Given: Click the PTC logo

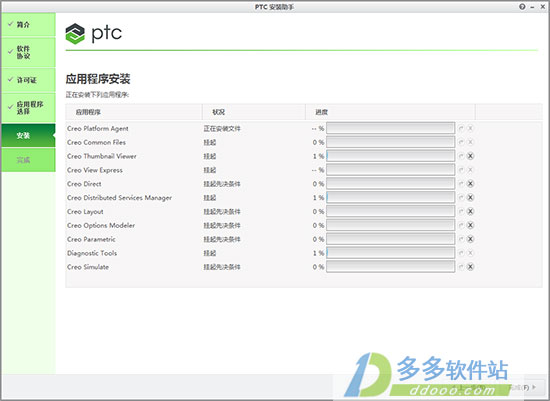Looking at the screenshot, I should pyautogui.click(x=94, y=34).
